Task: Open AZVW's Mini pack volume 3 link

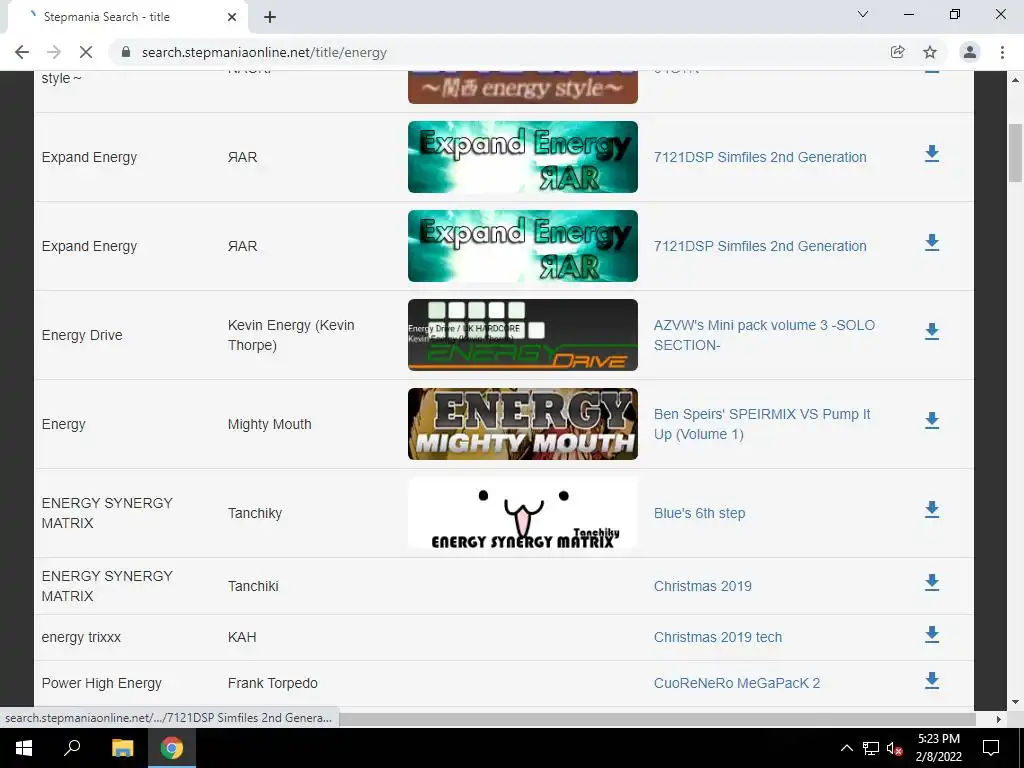Action: pos(764,335)
